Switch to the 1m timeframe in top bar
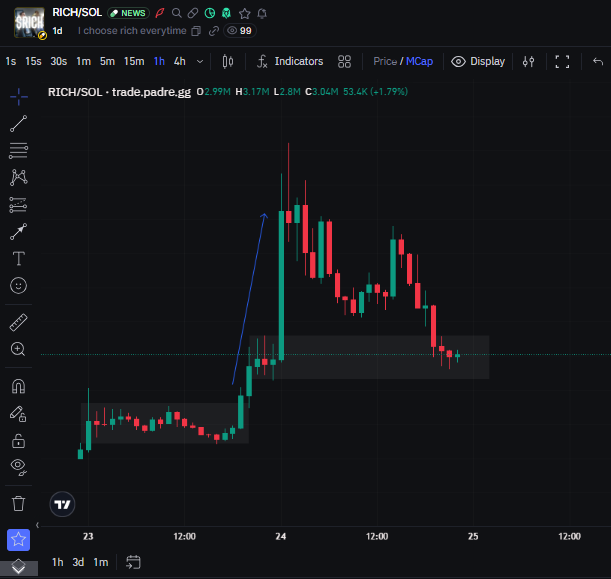 (x=83, y=62)
